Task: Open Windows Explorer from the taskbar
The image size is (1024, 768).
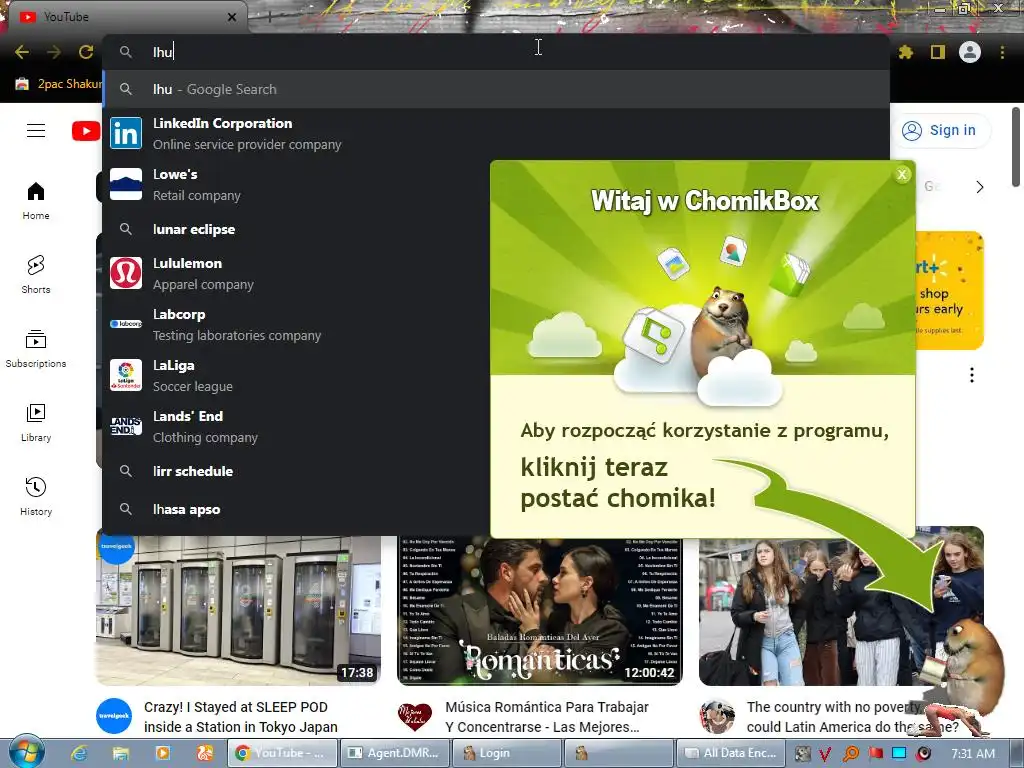Action: point(121,753)
